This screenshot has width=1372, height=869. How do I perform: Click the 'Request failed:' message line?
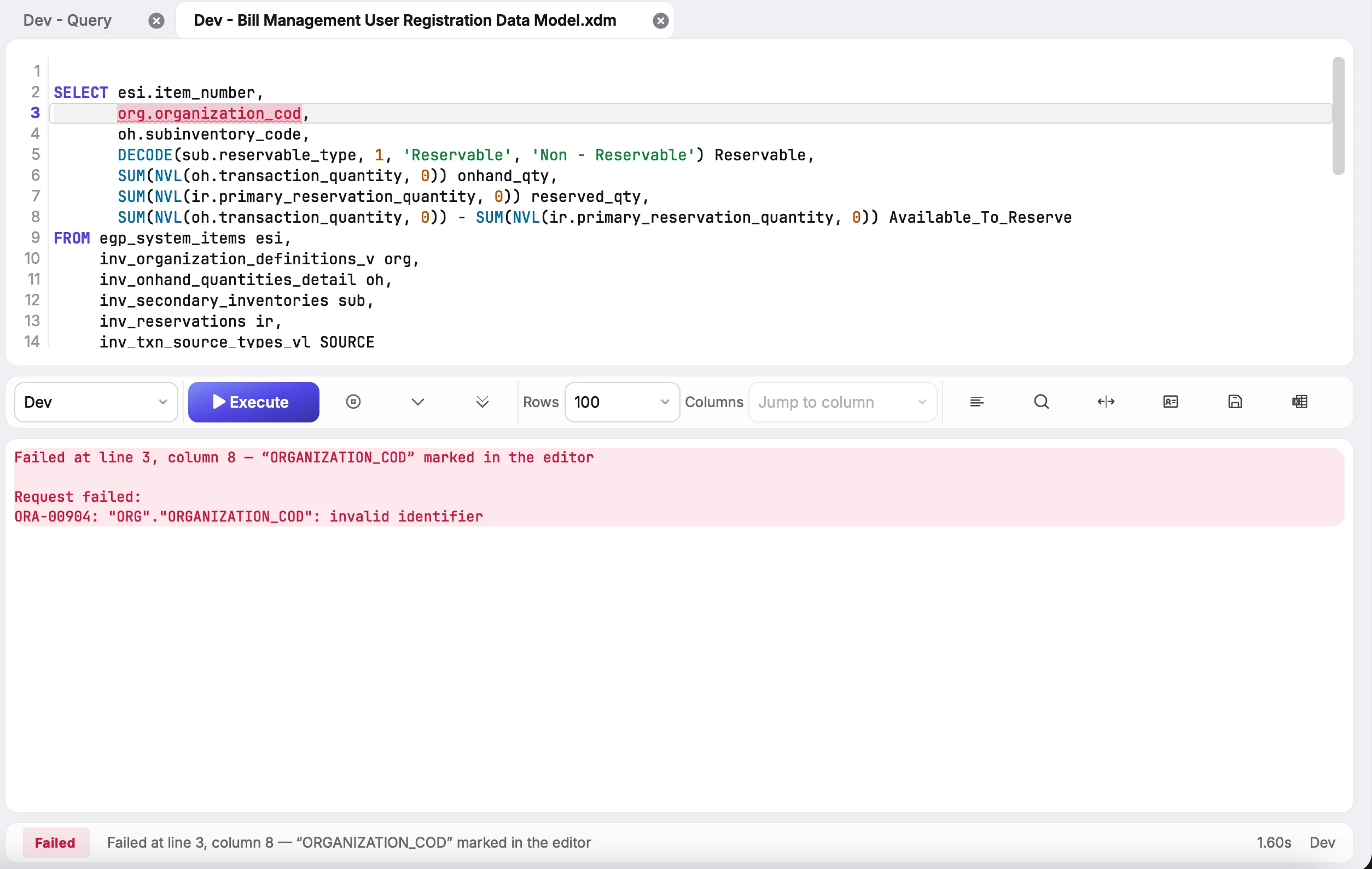pos(78,496)
